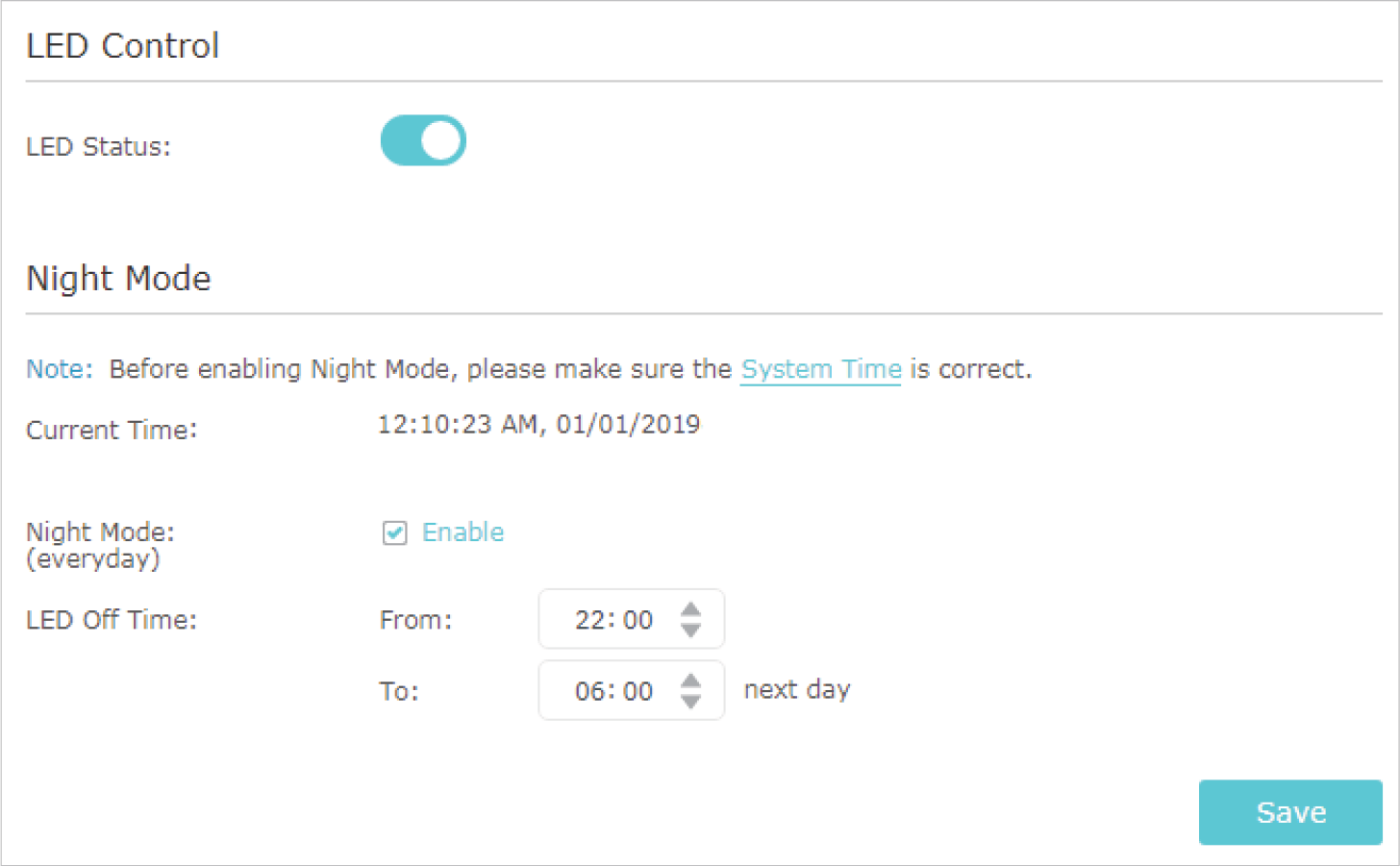This screenshot has height=866, width=1400.
Task: Select the Current Time value text
Action: [538, 424]
